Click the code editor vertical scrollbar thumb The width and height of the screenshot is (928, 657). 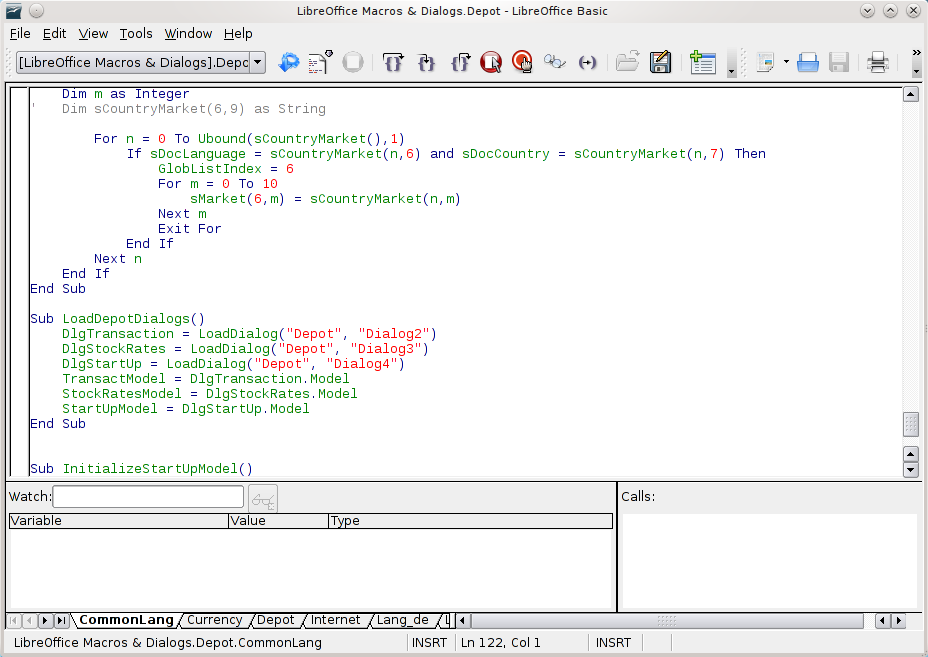pos(911,424)
